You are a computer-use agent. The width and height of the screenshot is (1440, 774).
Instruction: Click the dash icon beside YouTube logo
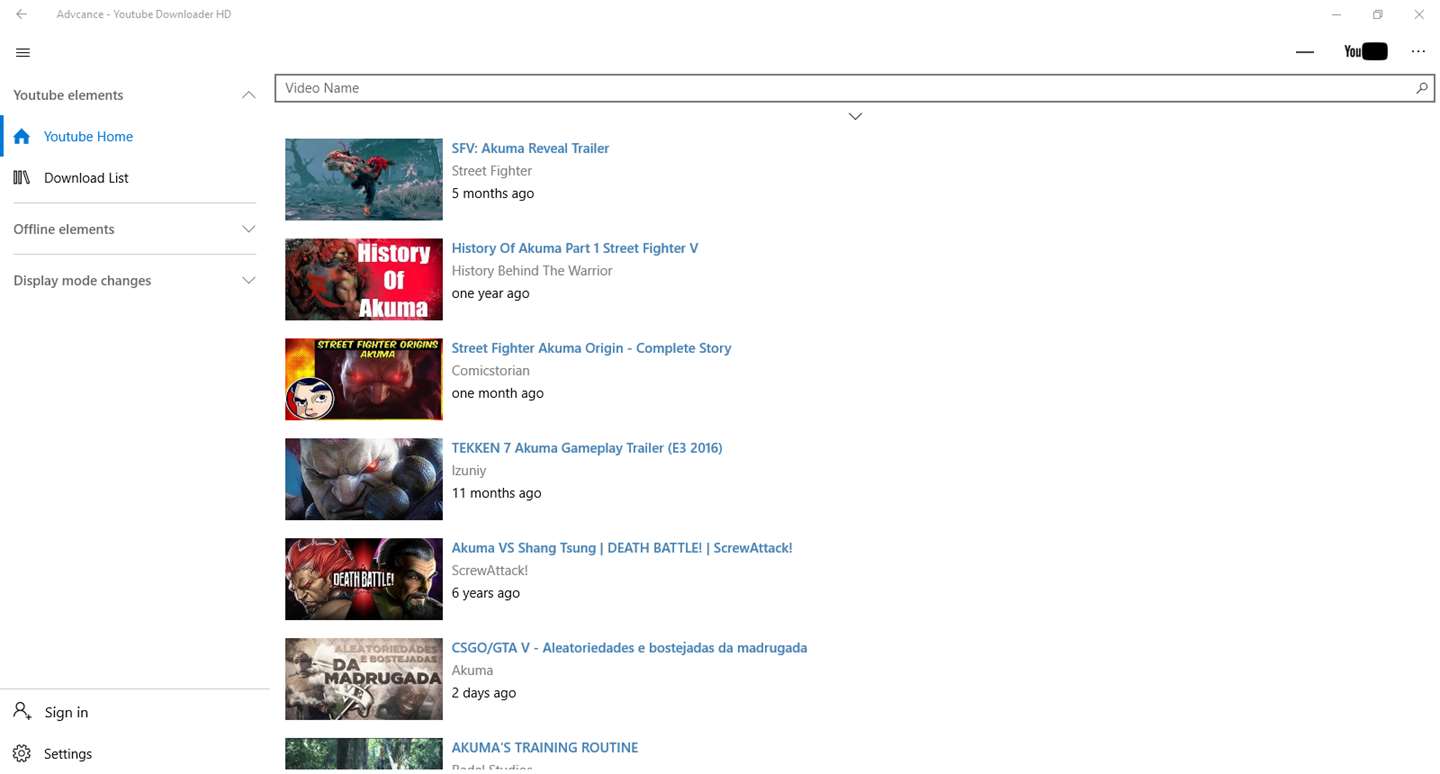[x=1304, y=52]
